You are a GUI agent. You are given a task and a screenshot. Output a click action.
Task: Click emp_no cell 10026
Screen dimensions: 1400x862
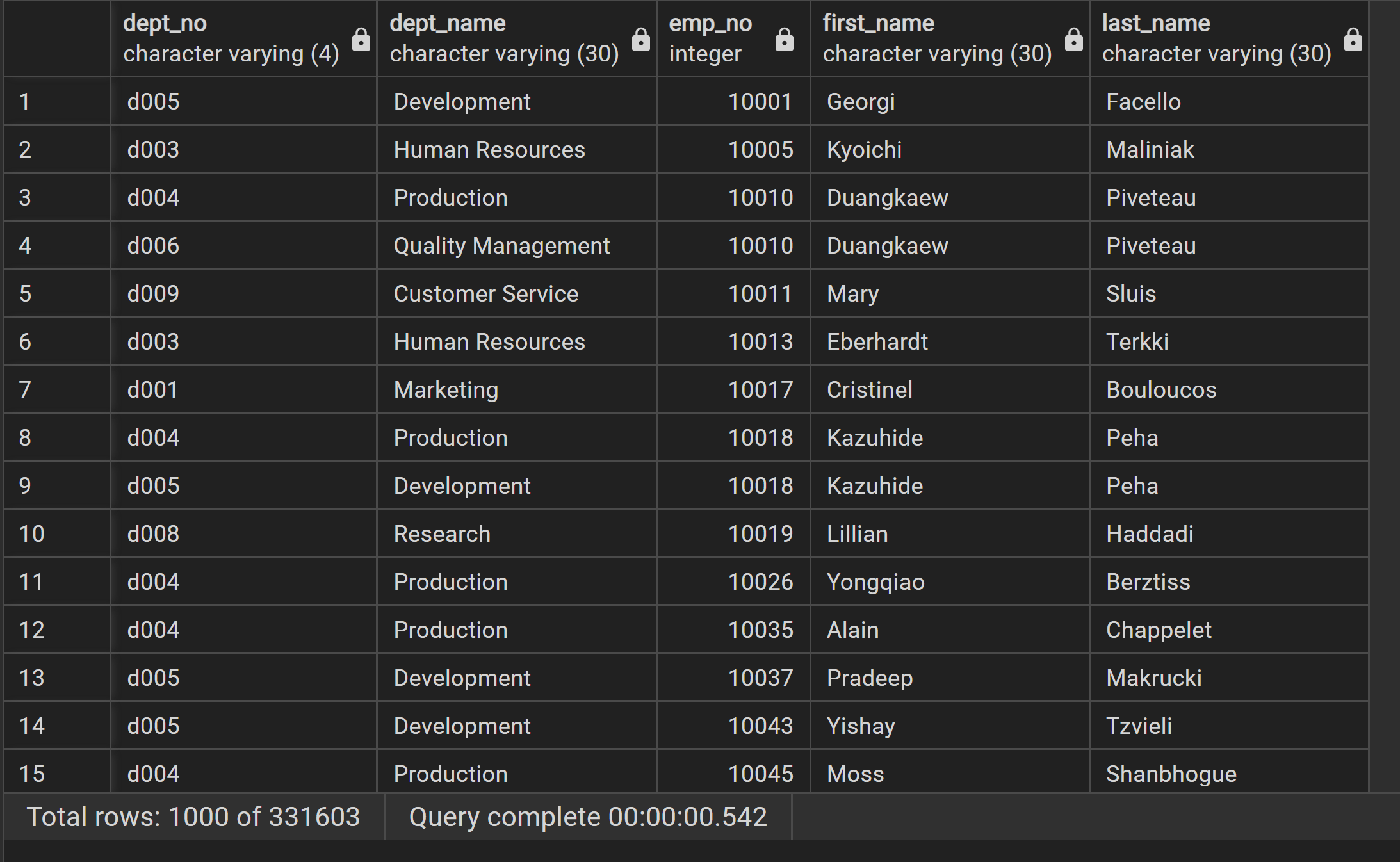733,582
